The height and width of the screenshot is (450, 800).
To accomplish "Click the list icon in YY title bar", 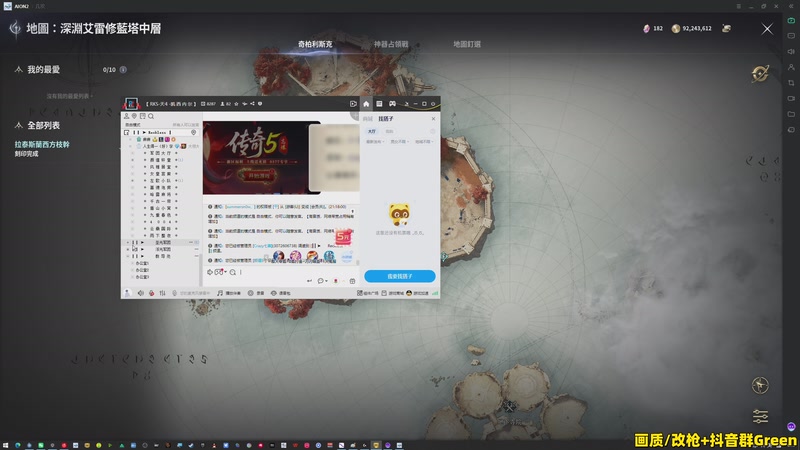I will 379,104.
